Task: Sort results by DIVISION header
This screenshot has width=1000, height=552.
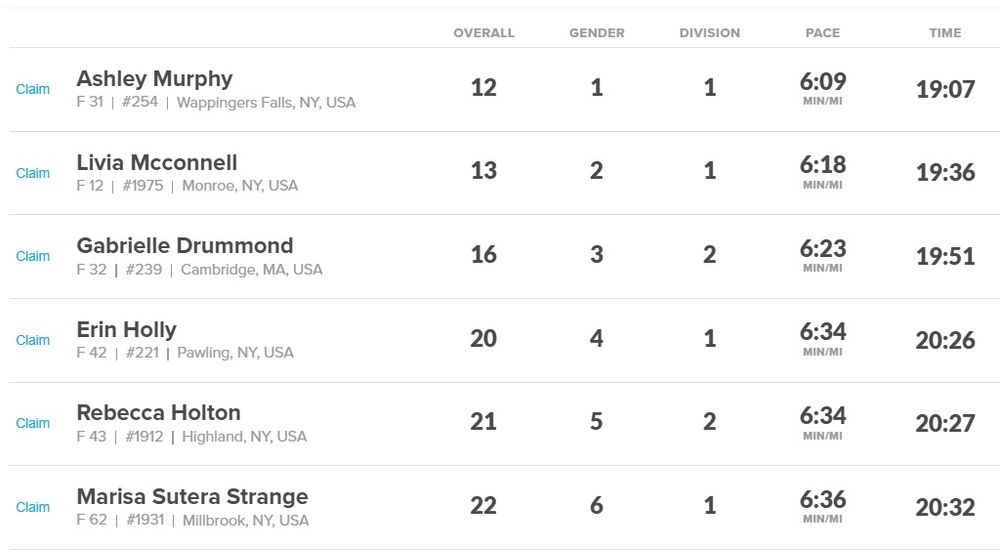Action: tap(710, 33)
